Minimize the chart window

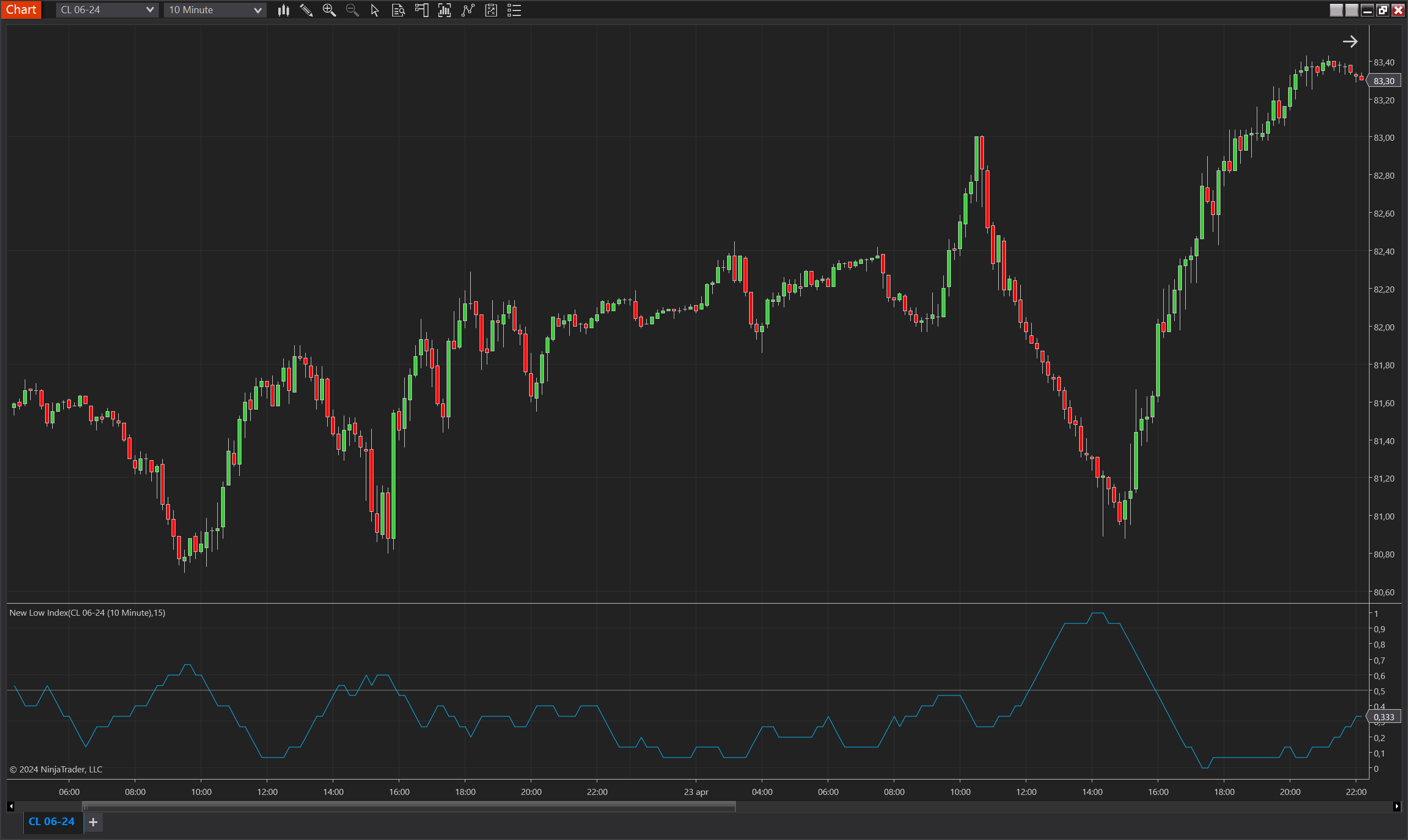[x=1367, y=10]
